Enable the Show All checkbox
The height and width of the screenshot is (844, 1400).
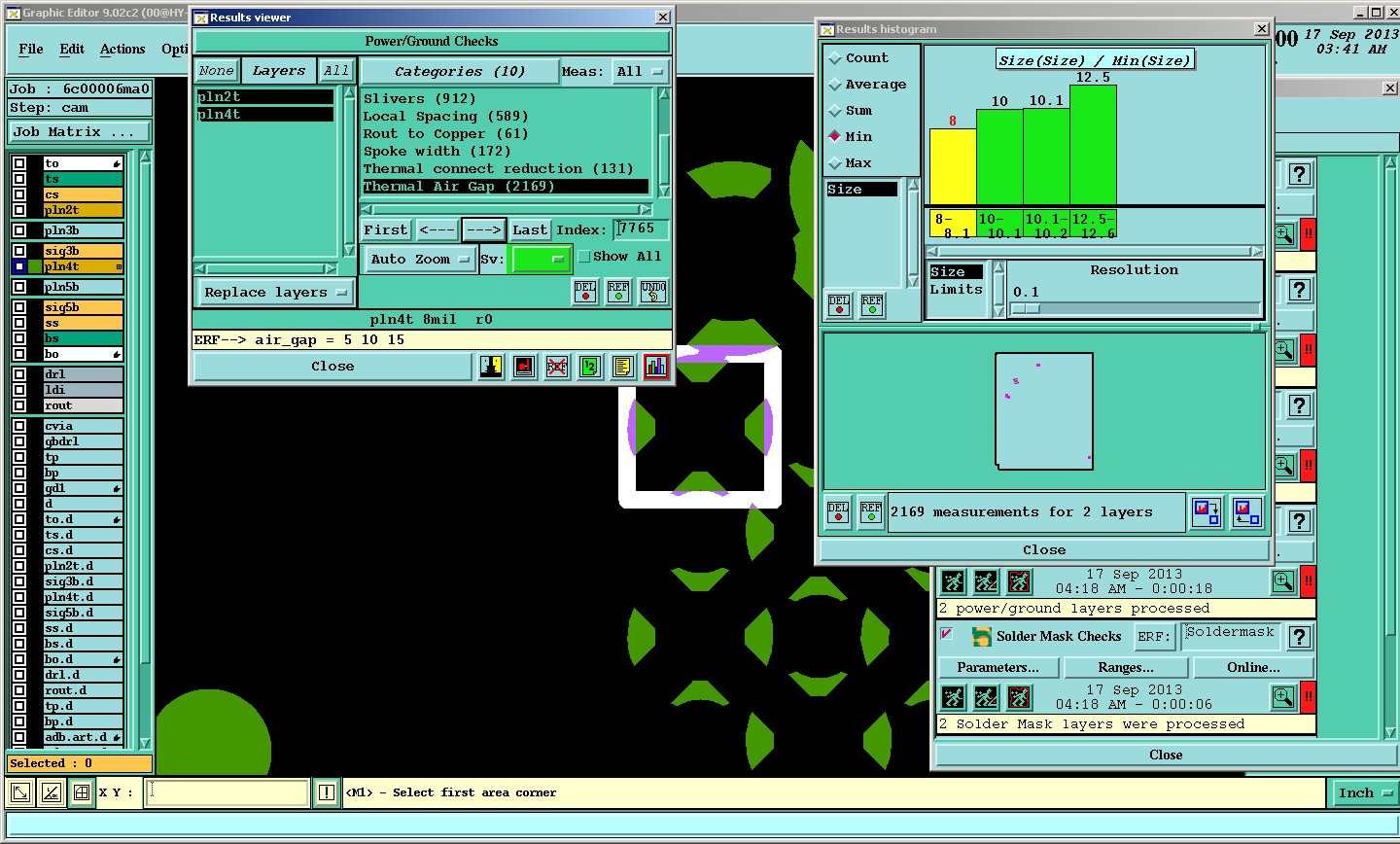(x=584, y=256)
